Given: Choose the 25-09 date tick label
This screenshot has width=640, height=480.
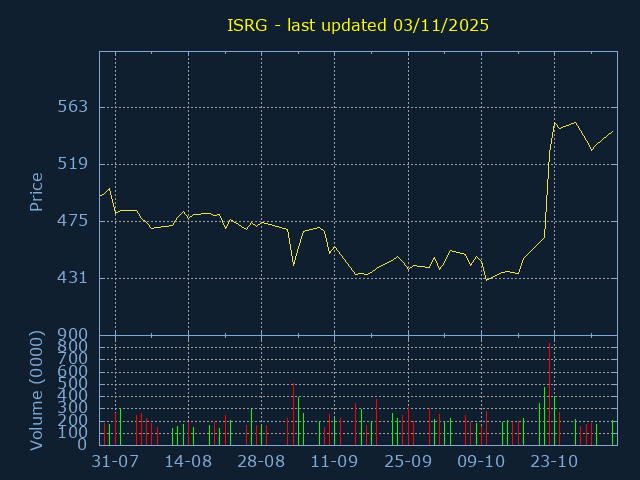Looking at the screenshot, I should (408, 462).
